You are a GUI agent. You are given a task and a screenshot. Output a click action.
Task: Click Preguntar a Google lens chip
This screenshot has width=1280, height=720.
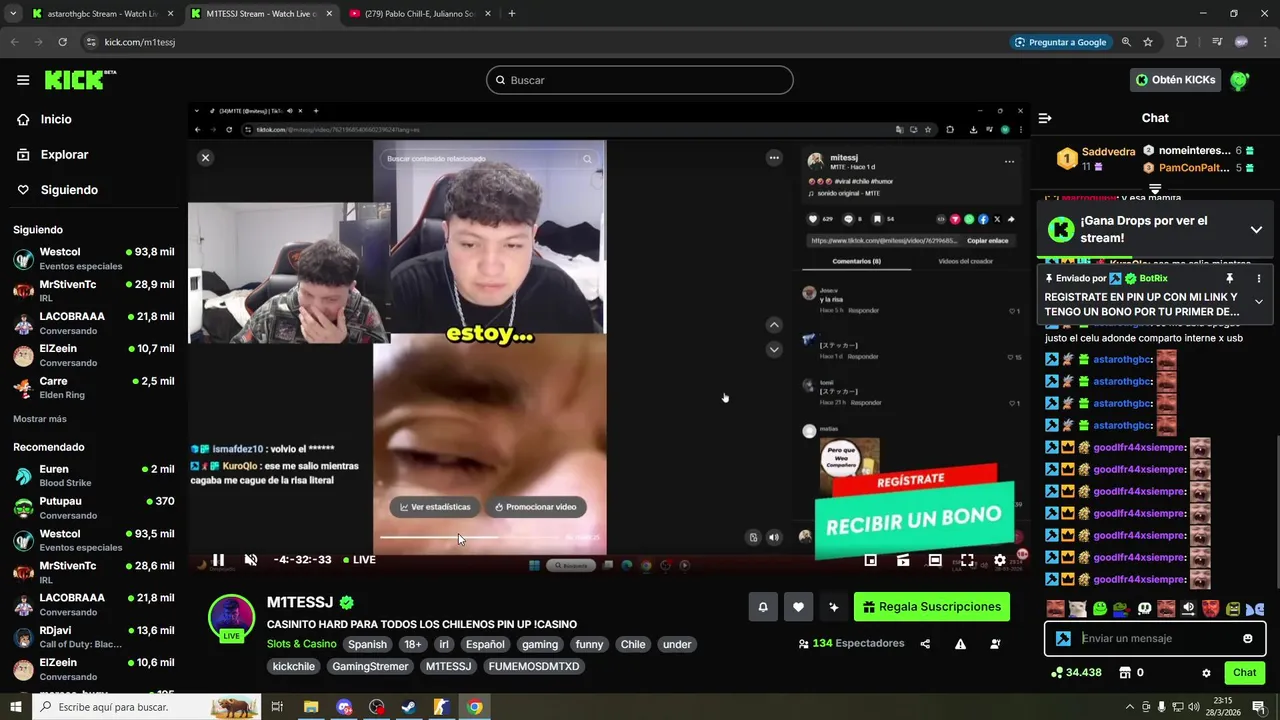(x=1060, y=42)
